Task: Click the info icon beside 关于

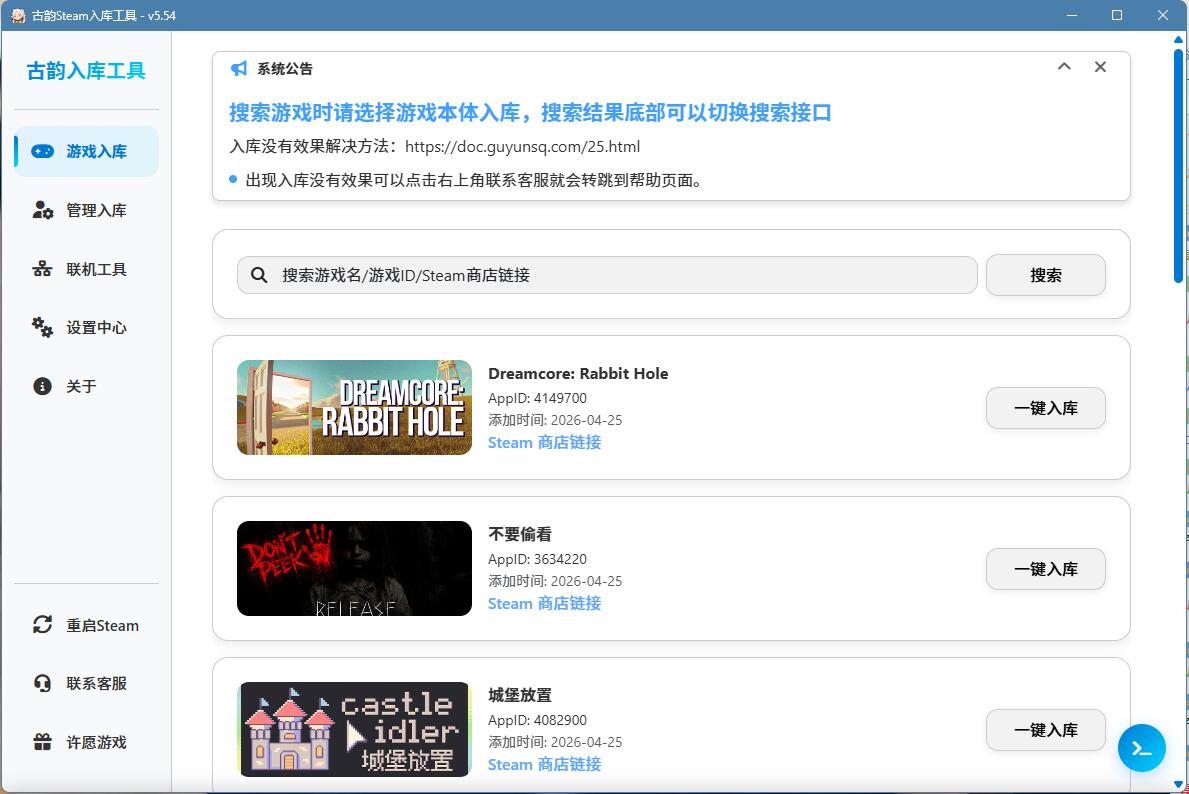Action: click(x=42, y=386)
